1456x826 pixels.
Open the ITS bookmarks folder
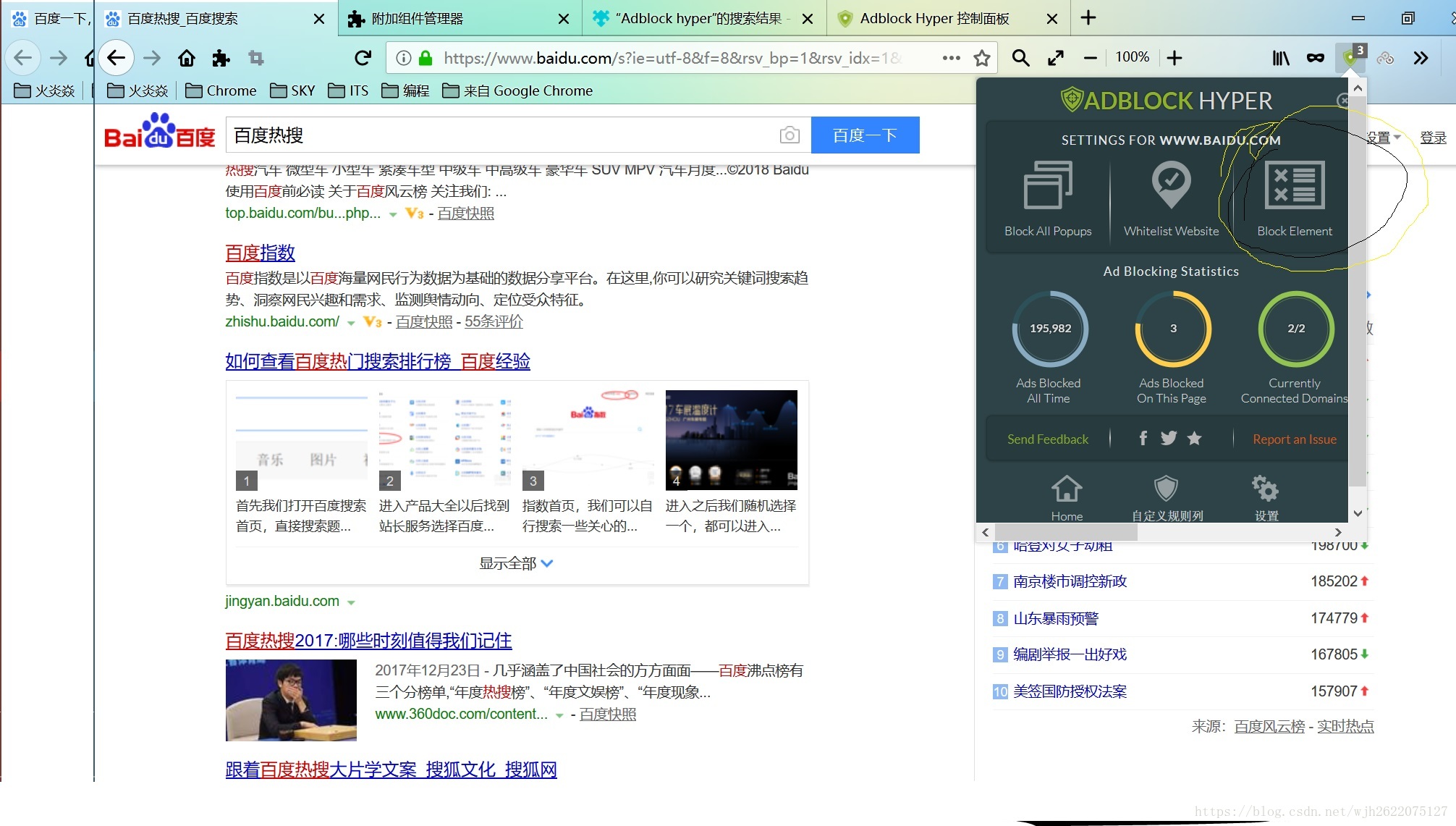[347, 90]
